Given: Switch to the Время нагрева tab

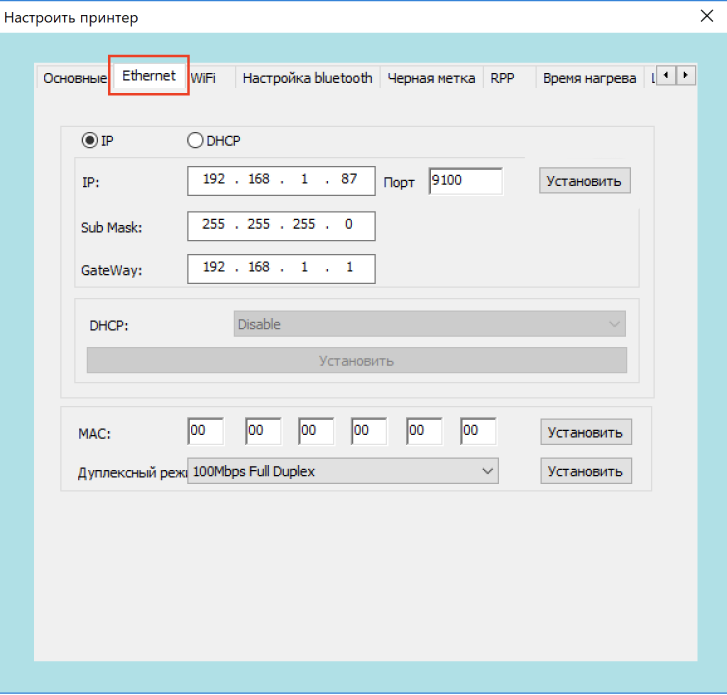Looking at the screenshot, I should point(589,78).
